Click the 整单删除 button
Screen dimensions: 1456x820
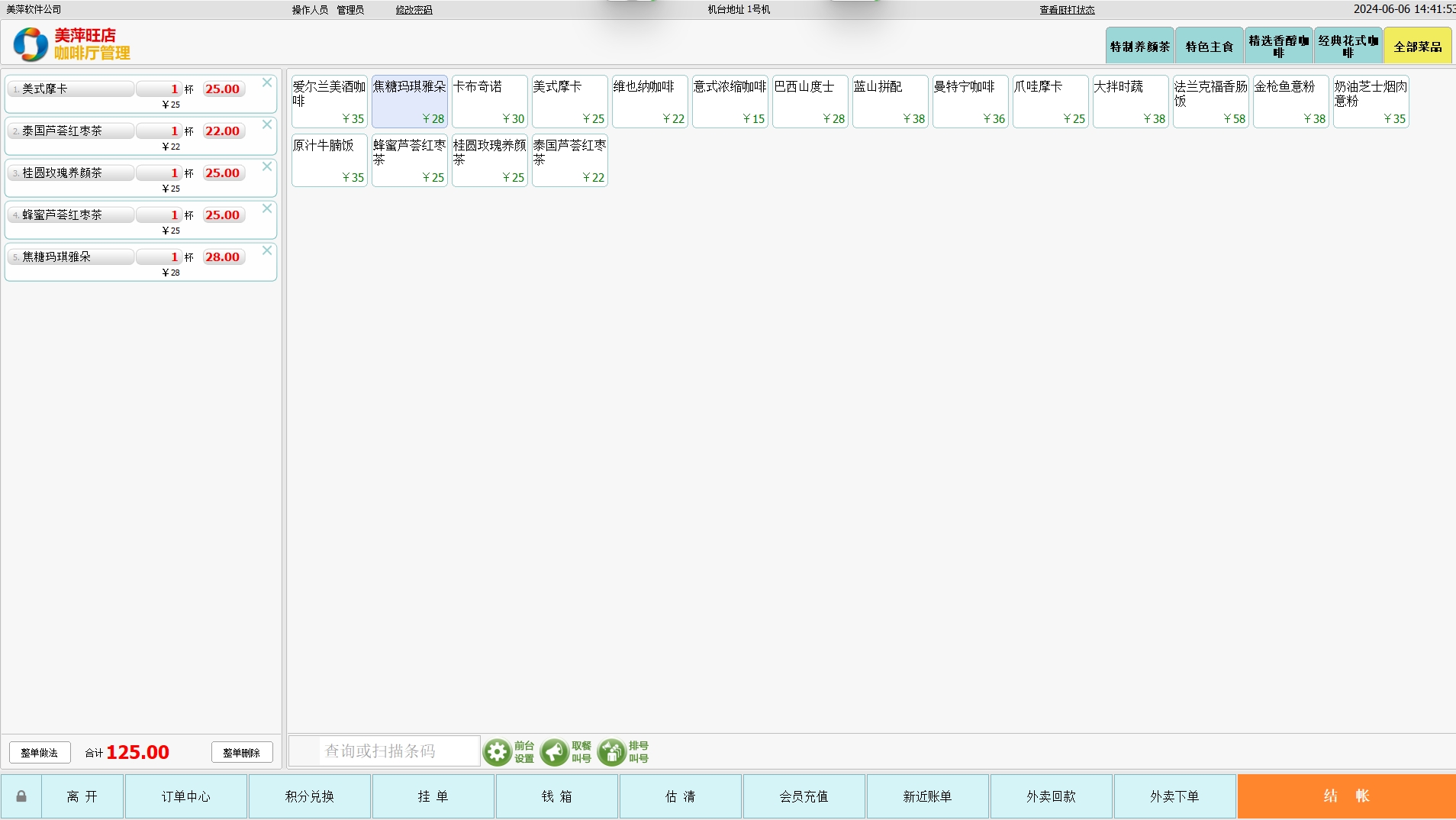point(241,753)
